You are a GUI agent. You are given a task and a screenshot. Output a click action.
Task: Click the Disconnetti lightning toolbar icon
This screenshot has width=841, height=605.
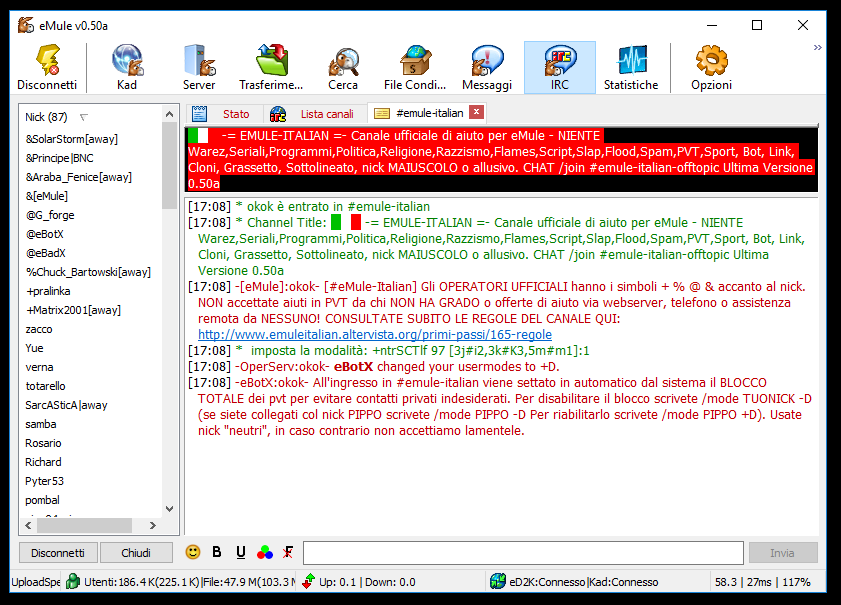pyautogui.click(x=47, y=68)
